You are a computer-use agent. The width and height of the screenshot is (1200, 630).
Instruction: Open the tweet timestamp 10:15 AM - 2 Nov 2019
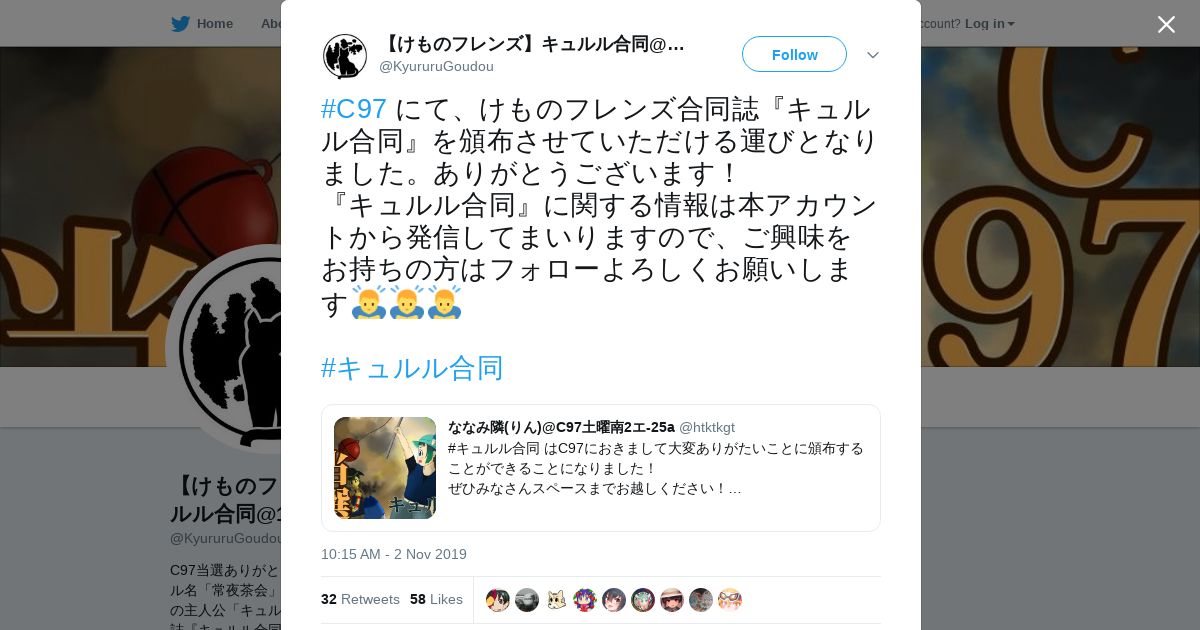pyautogui.click(x=394, y=554)
